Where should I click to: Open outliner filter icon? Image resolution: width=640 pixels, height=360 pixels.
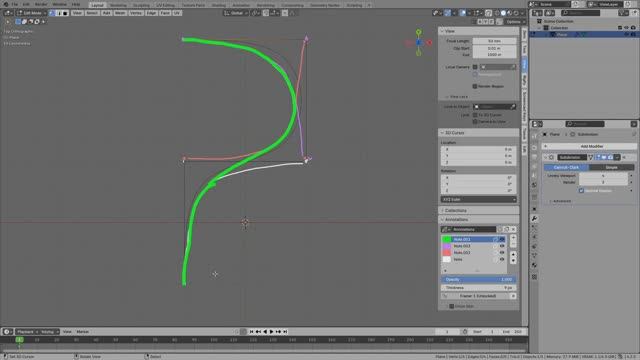622,13
